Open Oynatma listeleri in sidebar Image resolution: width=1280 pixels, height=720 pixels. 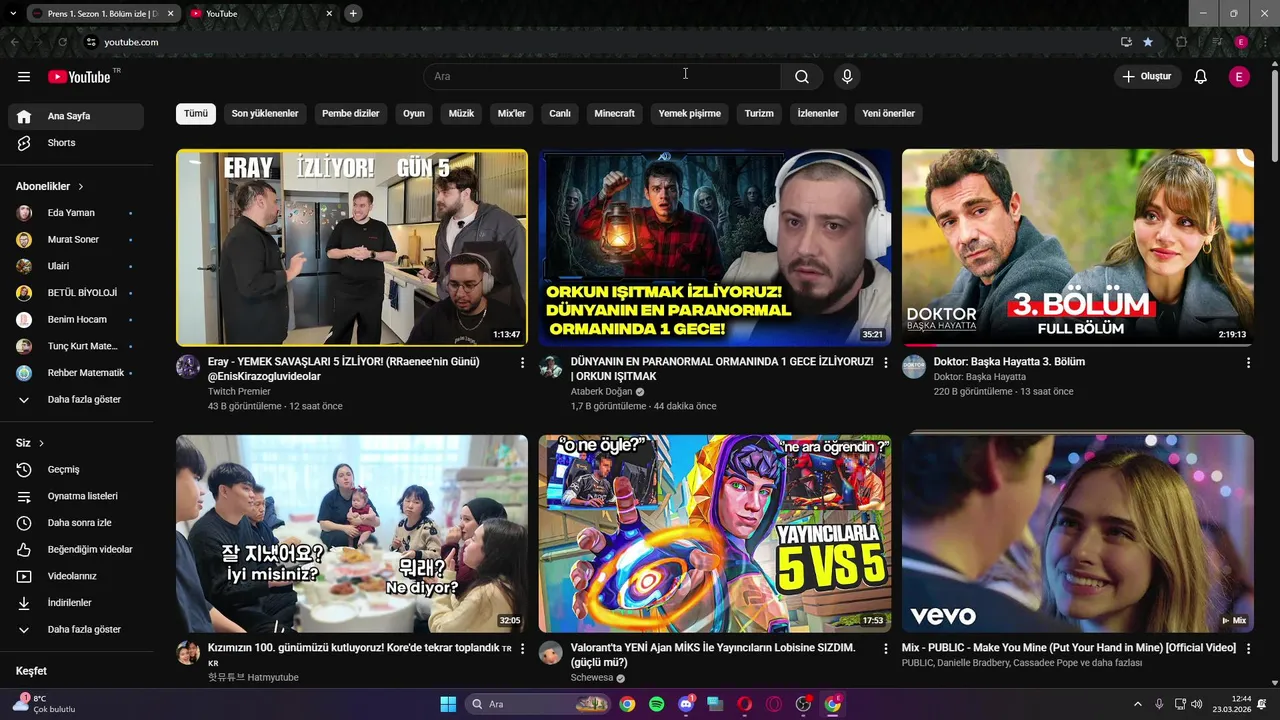(x=76, y=496)
